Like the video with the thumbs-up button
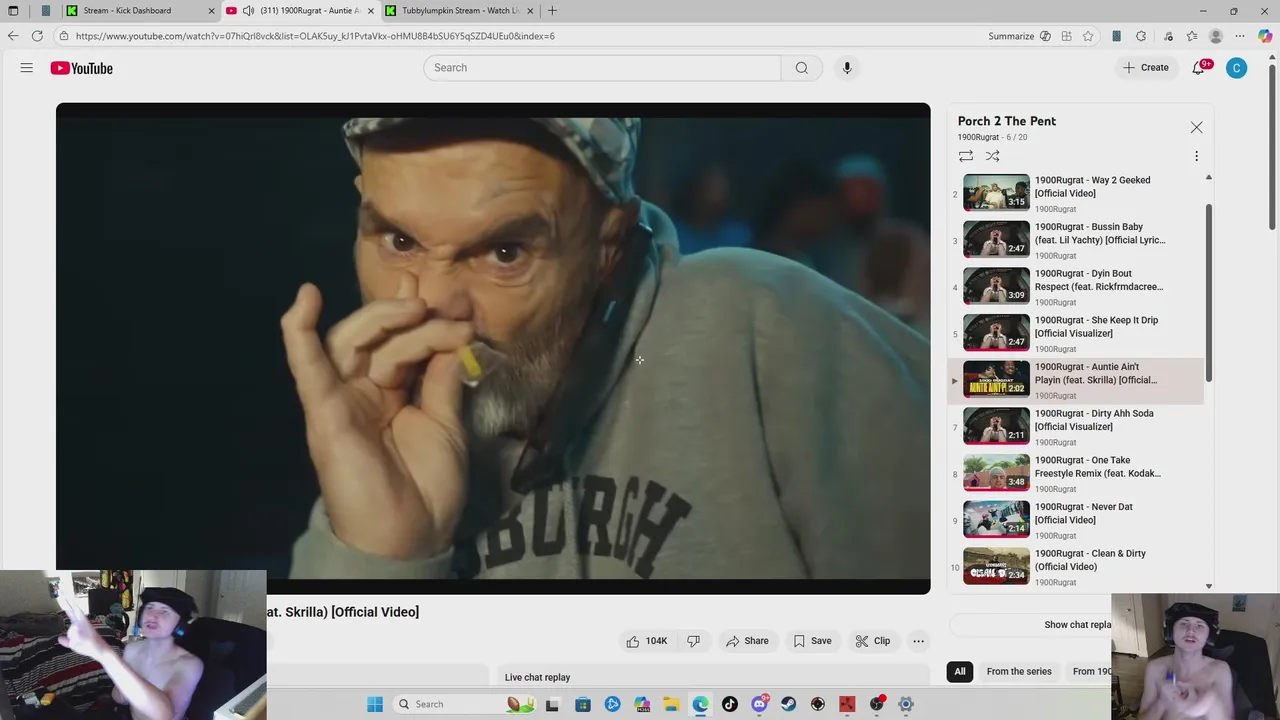The height and width of the screenshot is (720, 1280). pos(646,641)
